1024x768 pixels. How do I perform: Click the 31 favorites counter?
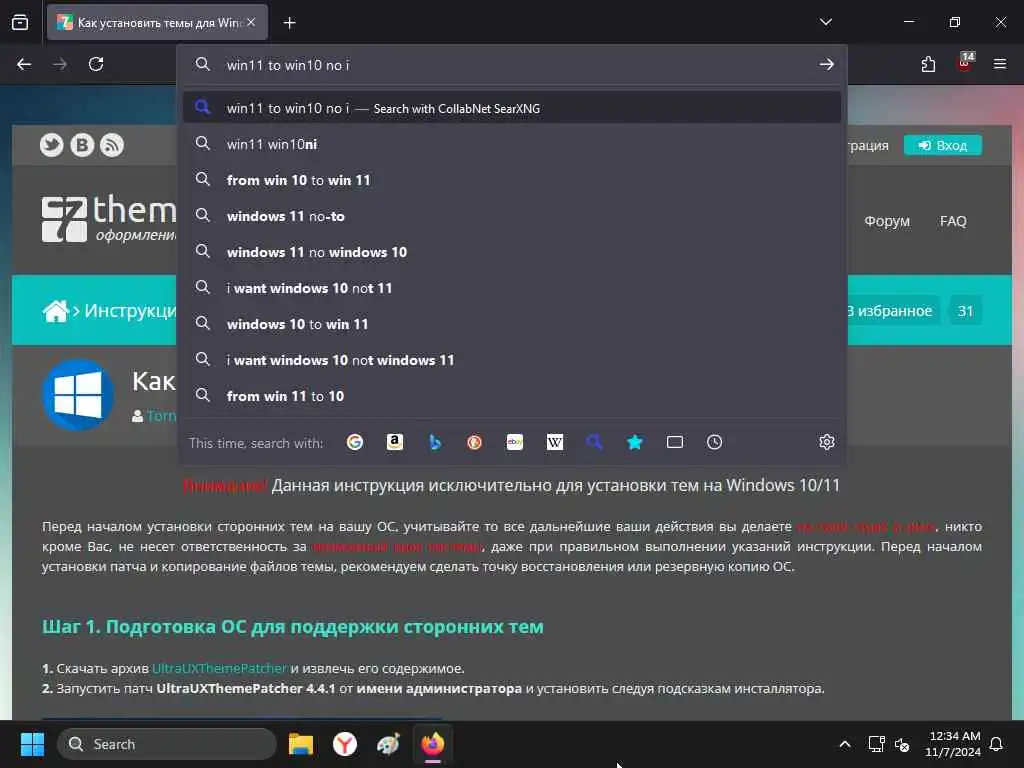tap(965, 311)
